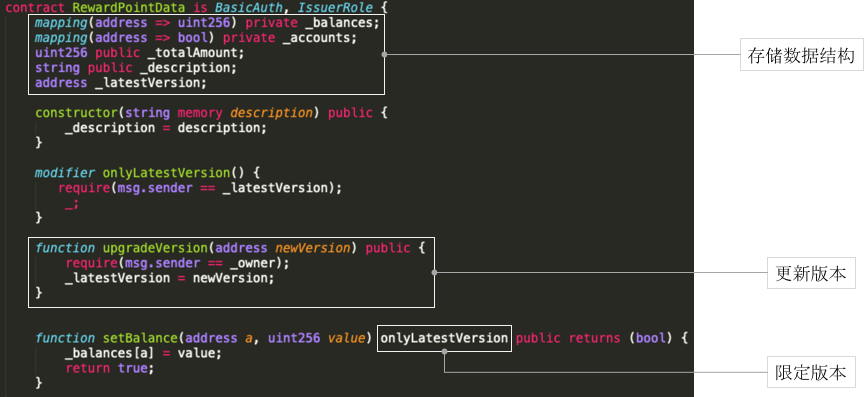This screenshot has width=867, height=397.
Task: Place cursor on the "private _accounts;" mapping line
Action: [196, 38]
